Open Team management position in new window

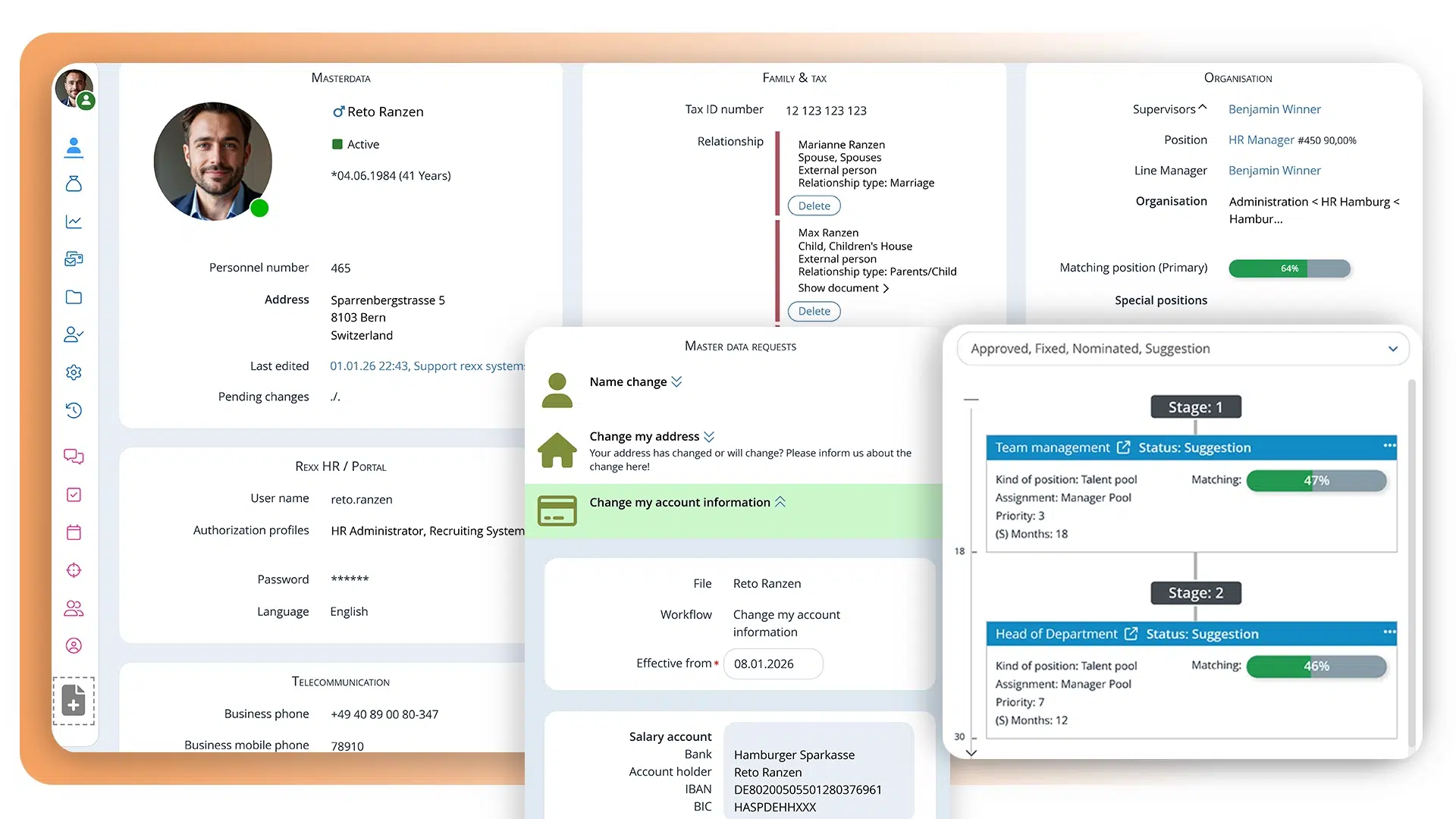[1123, 447]
